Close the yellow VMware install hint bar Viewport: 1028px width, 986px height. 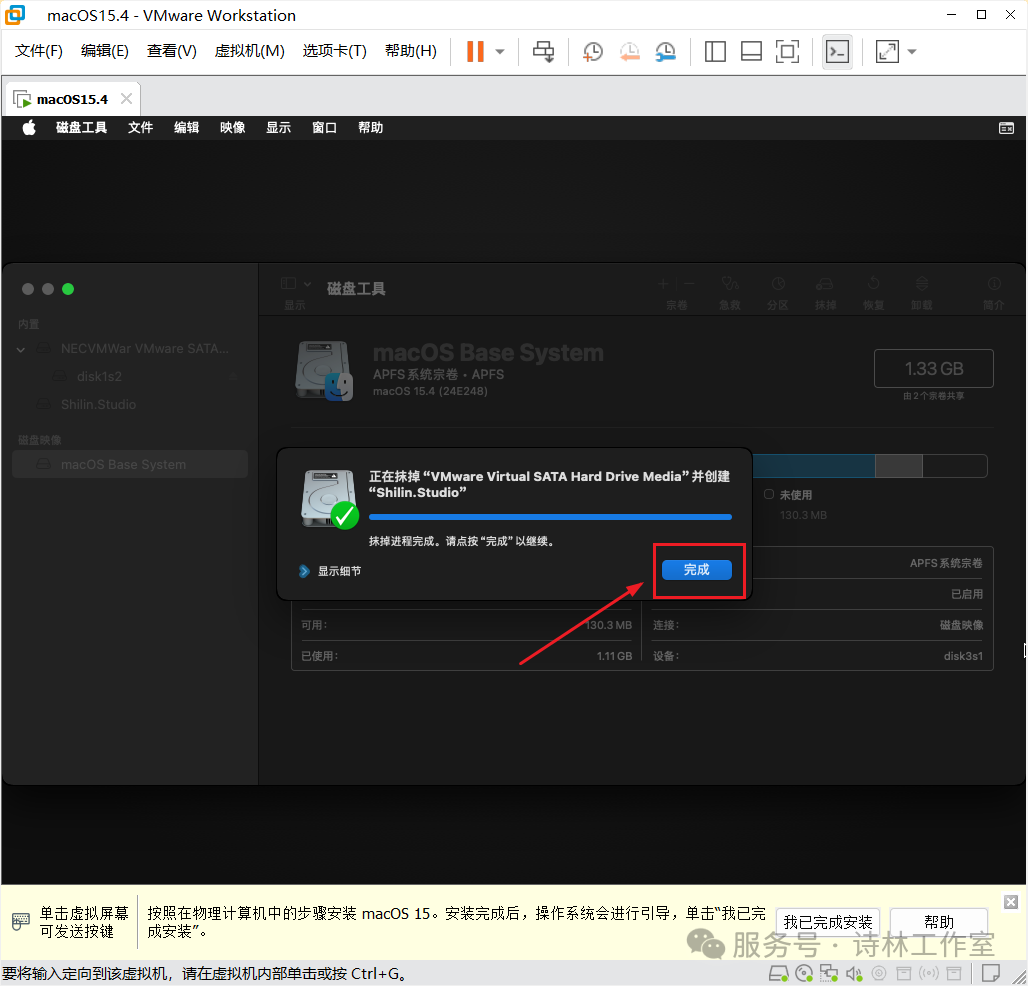1011,902
